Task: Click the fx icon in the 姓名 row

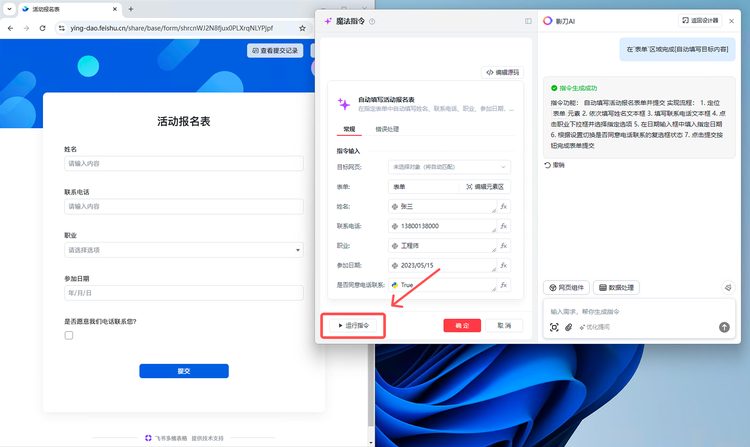Action: (x=504, y=206)
